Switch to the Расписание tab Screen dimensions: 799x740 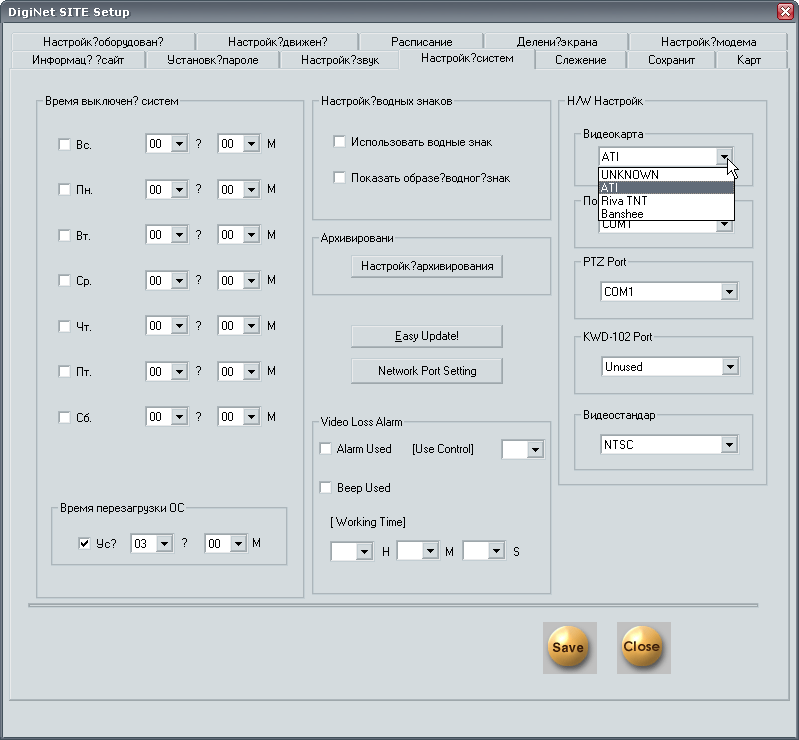[421, 42]
